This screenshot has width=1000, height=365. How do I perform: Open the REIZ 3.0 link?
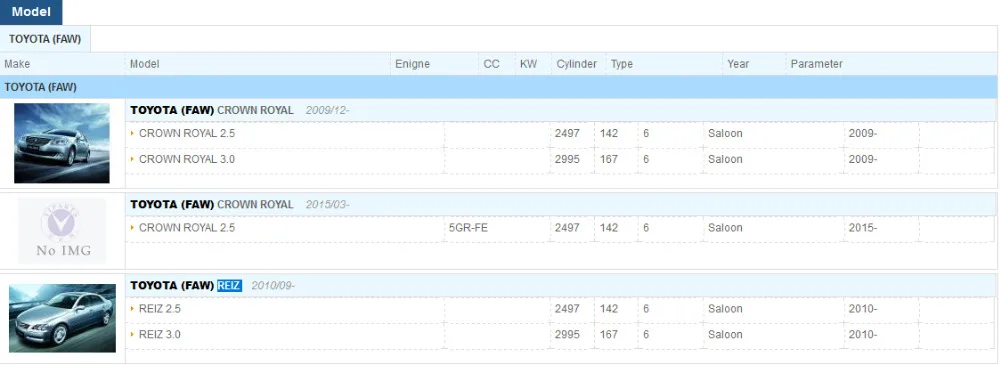160,334
